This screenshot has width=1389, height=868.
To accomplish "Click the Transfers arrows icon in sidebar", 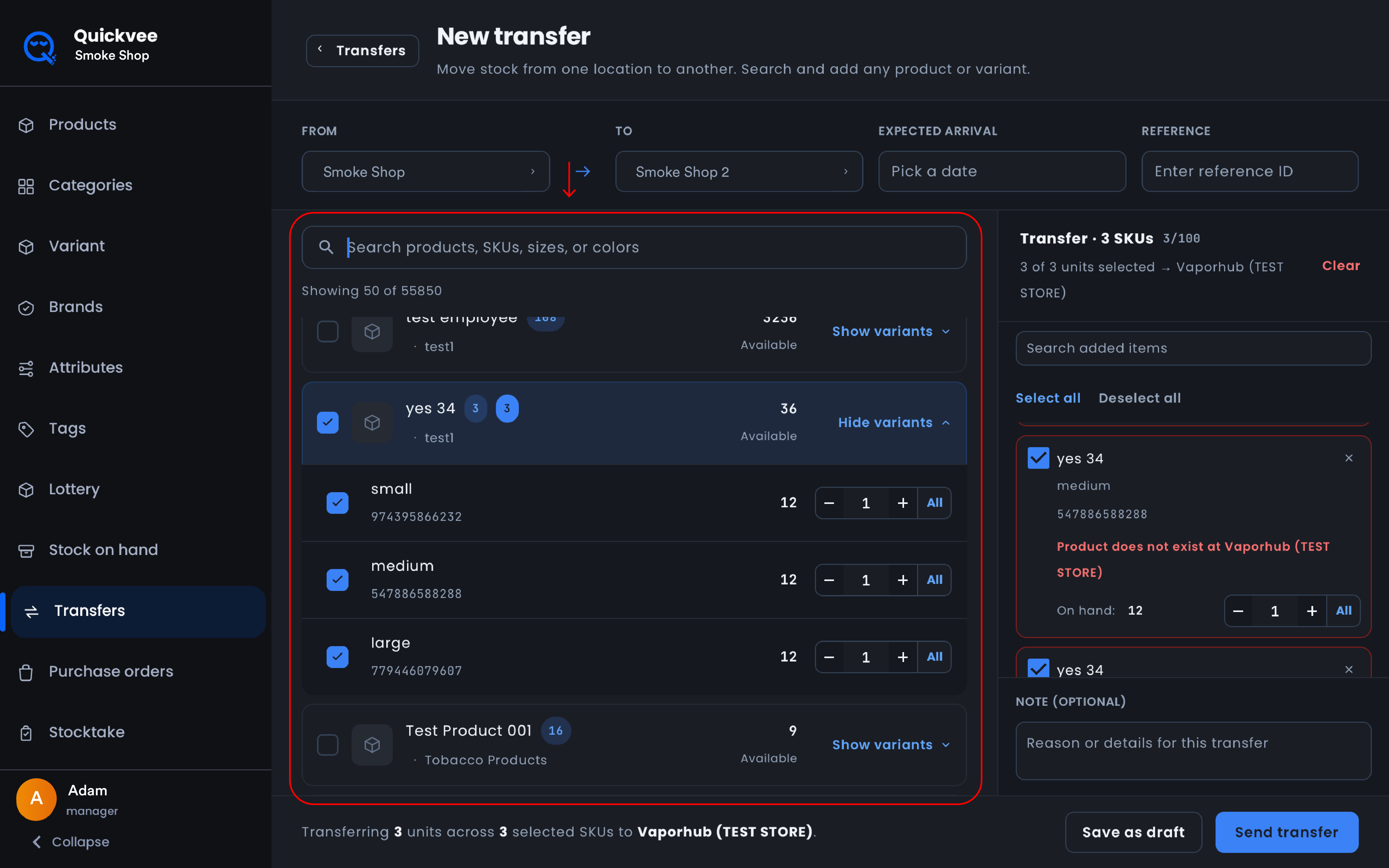I will coord(32,611).
